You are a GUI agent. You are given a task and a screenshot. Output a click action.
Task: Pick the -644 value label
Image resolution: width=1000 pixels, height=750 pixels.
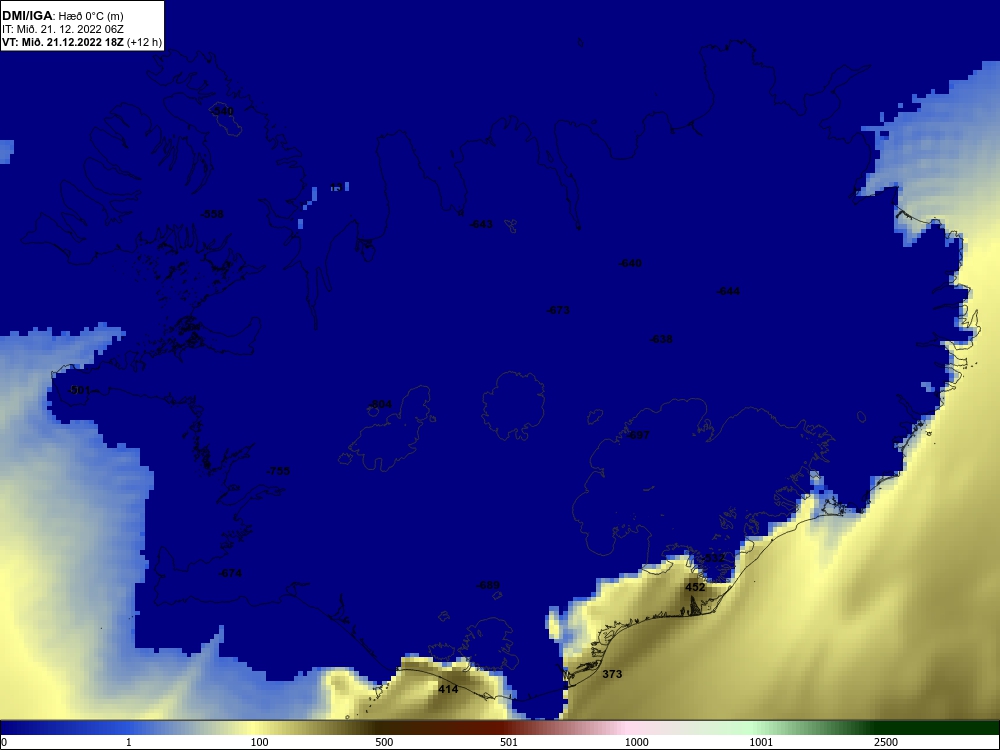click(x=728, y=291)
